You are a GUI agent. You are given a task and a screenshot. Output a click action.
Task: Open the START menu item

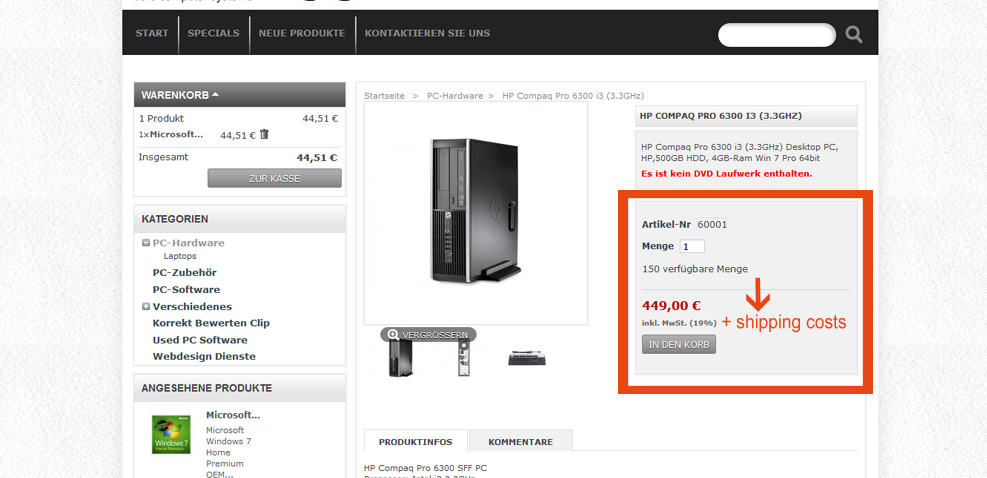click(x=152, y=33)
